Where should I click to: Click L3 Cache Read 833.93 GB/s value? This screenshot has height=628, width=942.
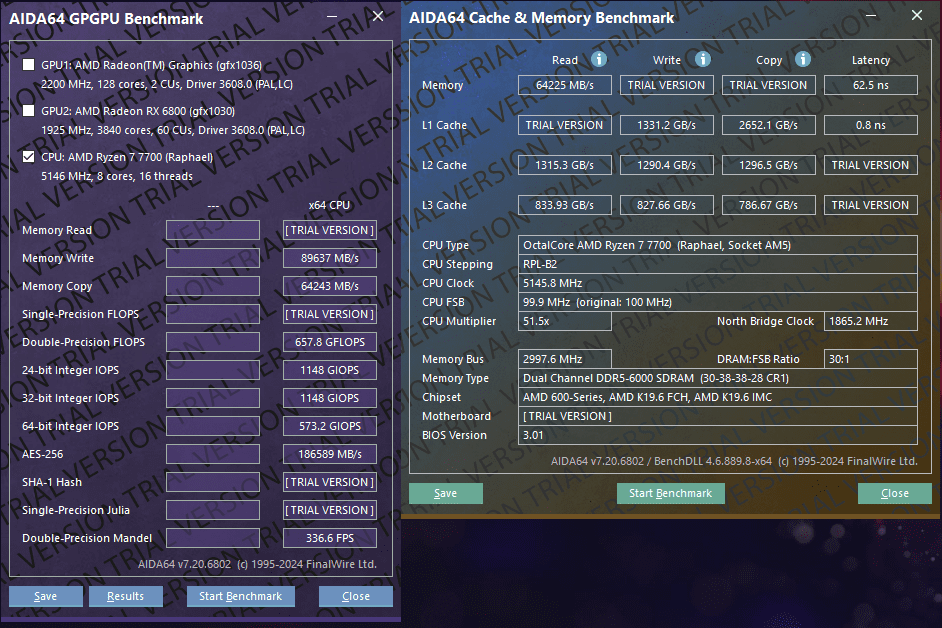click(565, 205)
